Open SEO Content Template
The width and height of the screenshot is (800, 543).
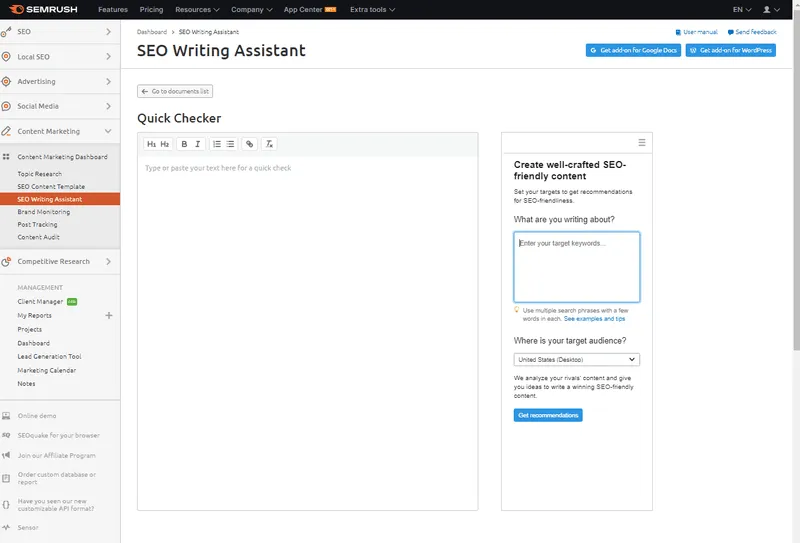tap(51, 187)
